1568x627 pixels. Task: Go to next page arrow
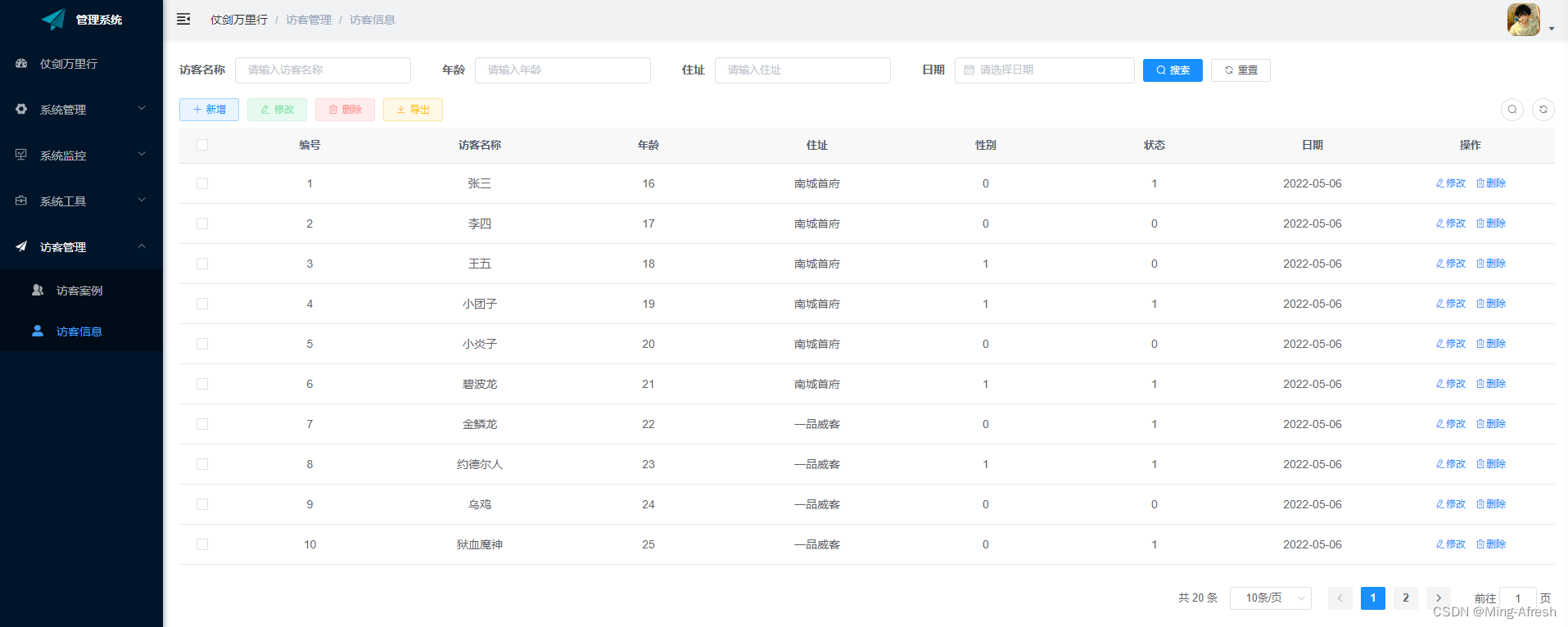pos(1438,598)
